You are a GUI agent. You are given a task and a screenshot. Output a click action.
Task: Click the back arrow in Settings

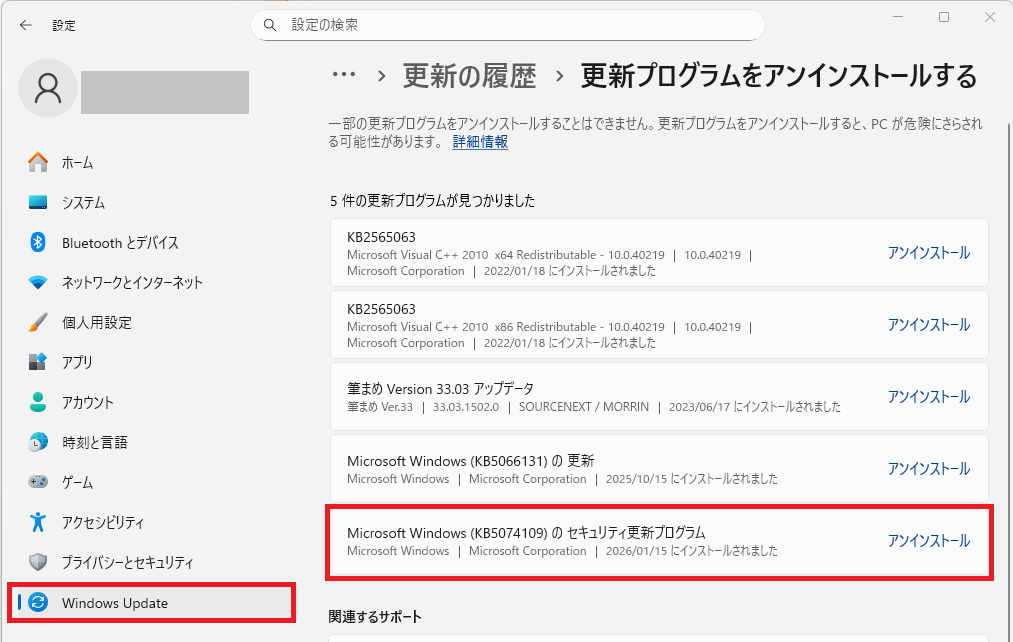[x=26, y=25]
